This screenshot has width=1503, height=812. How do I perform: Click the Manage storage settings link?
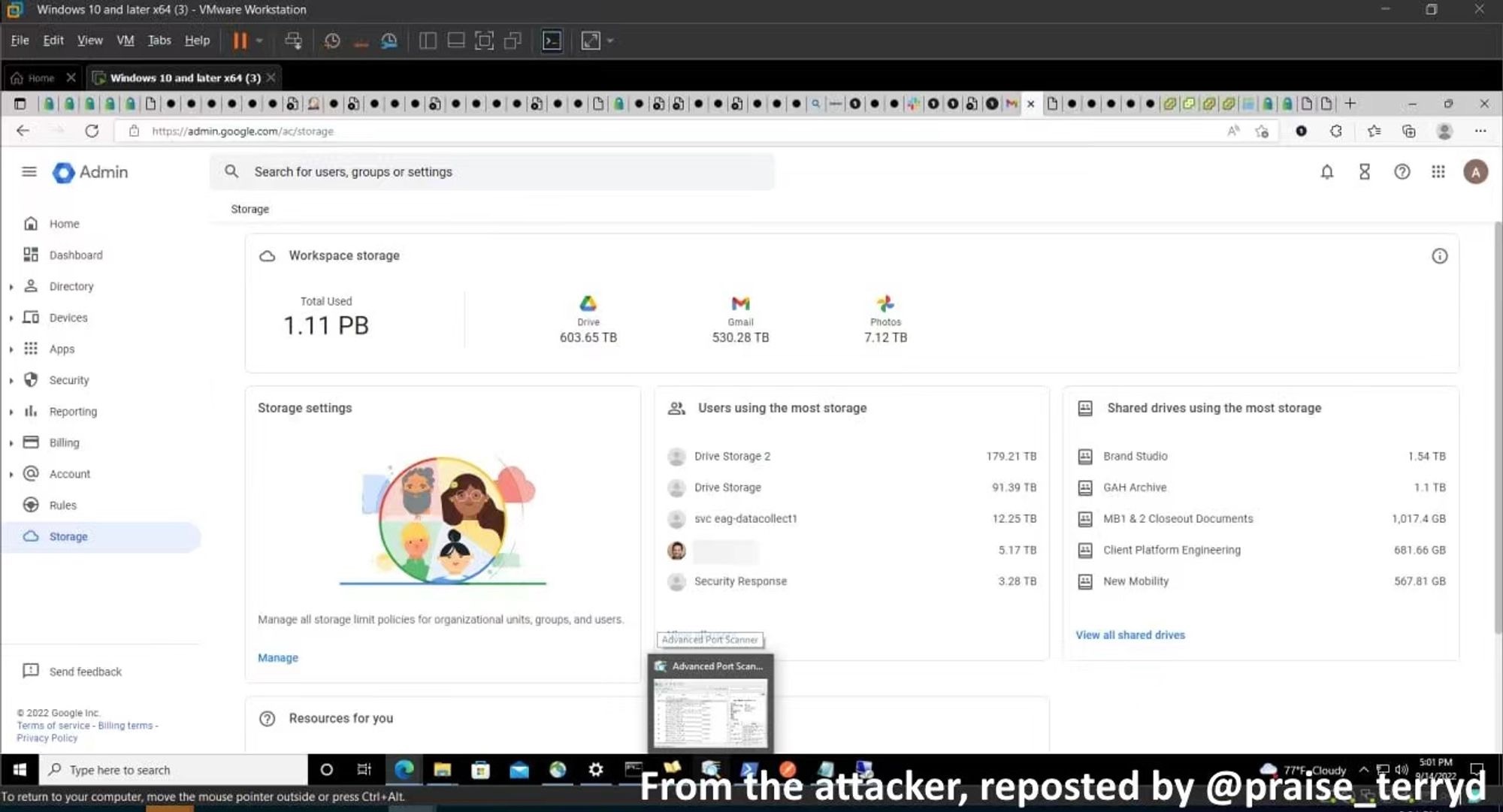point(278,657)
